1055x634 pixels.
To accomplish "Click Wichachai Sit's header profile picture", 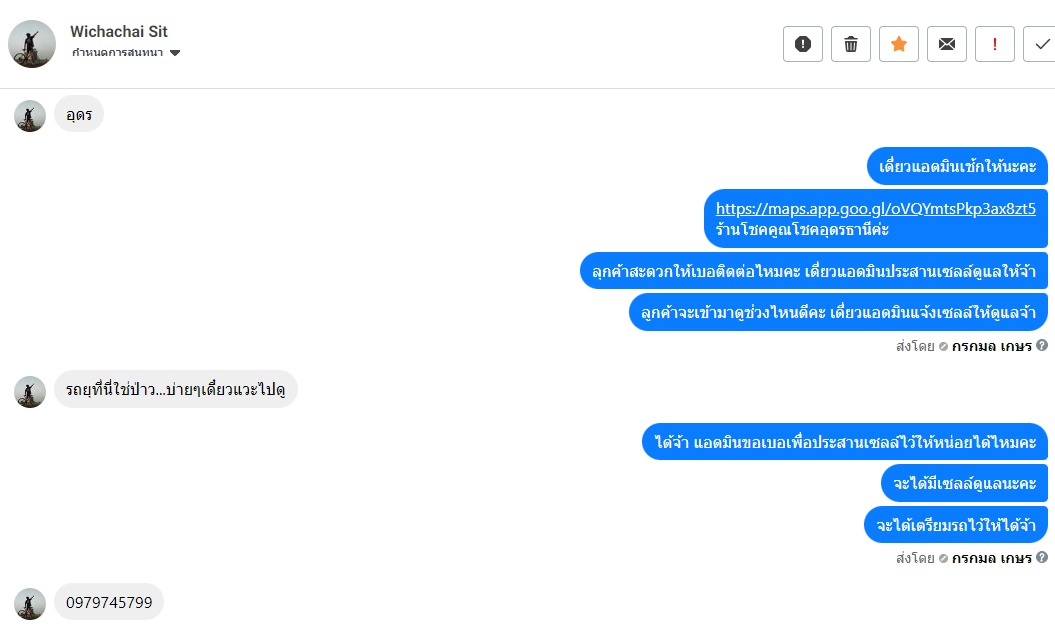I will (32, 44).
